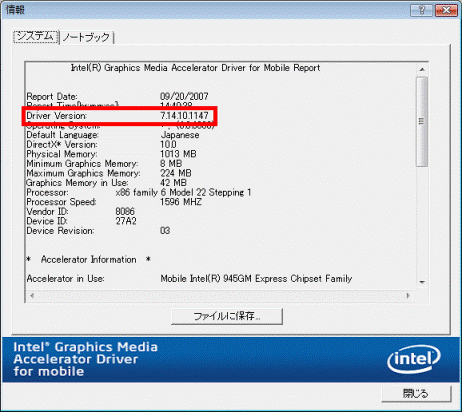Viewport: 462px width, 412px height.
Task: Click the Intel logo
Action: pos(414,359)
